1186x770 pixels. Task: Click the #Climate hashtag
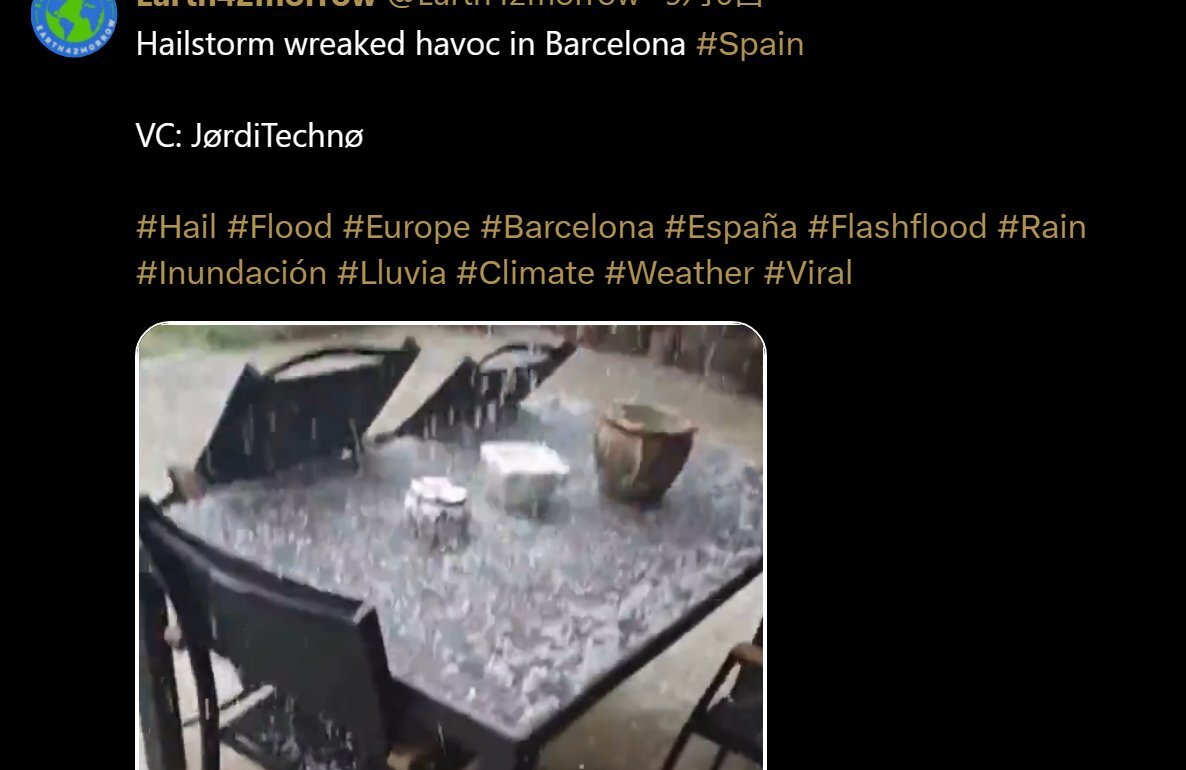[x=525, y=273]
